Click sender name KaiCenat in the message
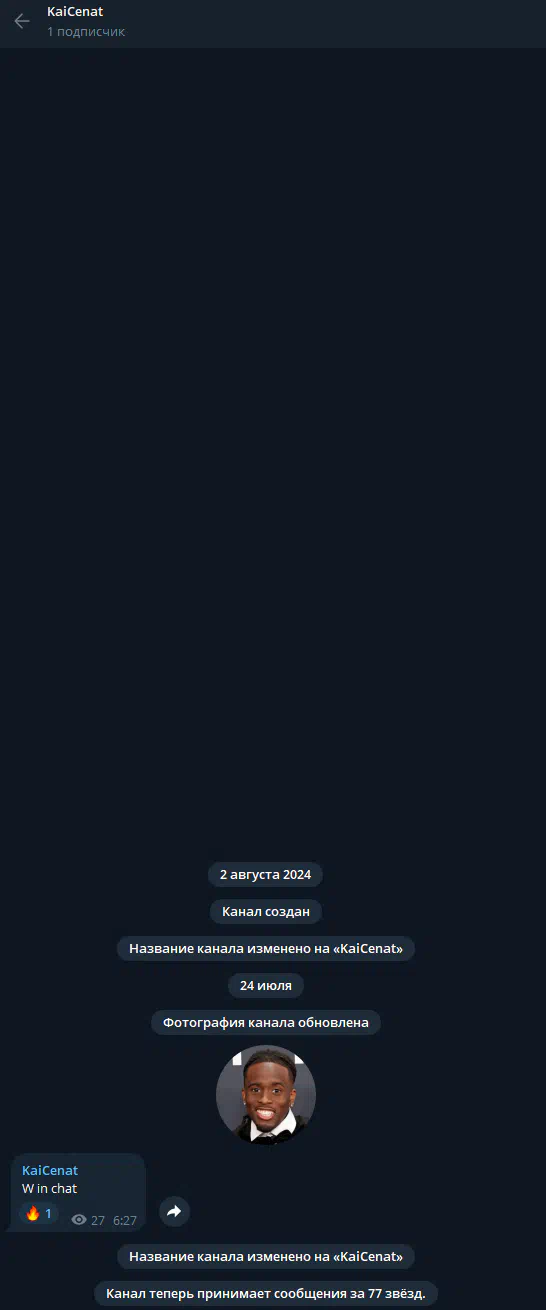 50,1171
